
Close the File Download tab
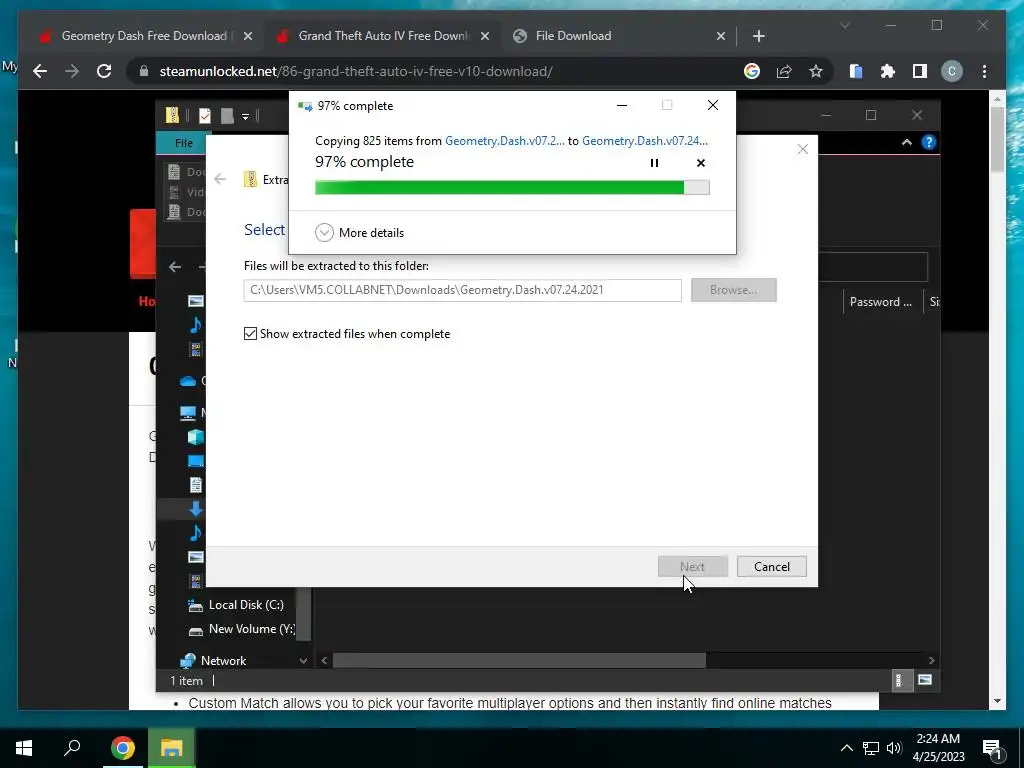tap(721, 37)
